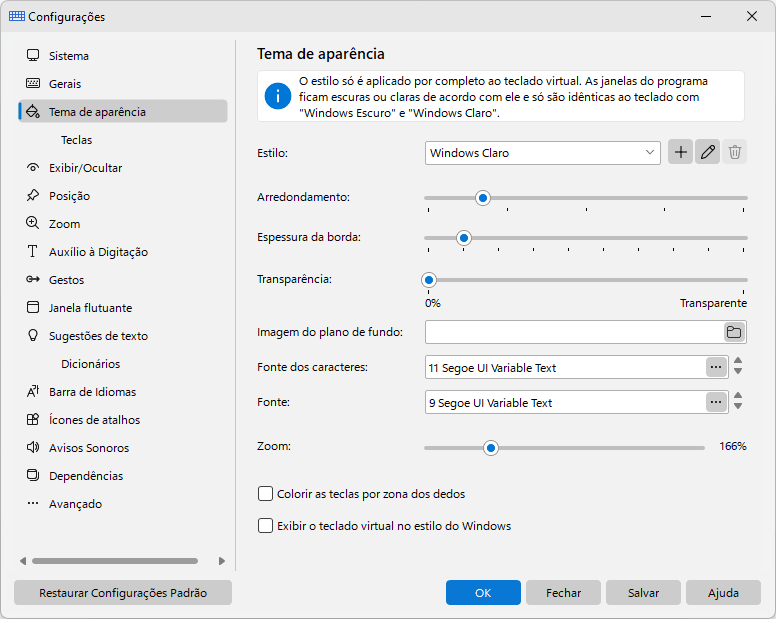
Task: Decrease Fonte size down arrow
Action: click(x=738, y=406)
